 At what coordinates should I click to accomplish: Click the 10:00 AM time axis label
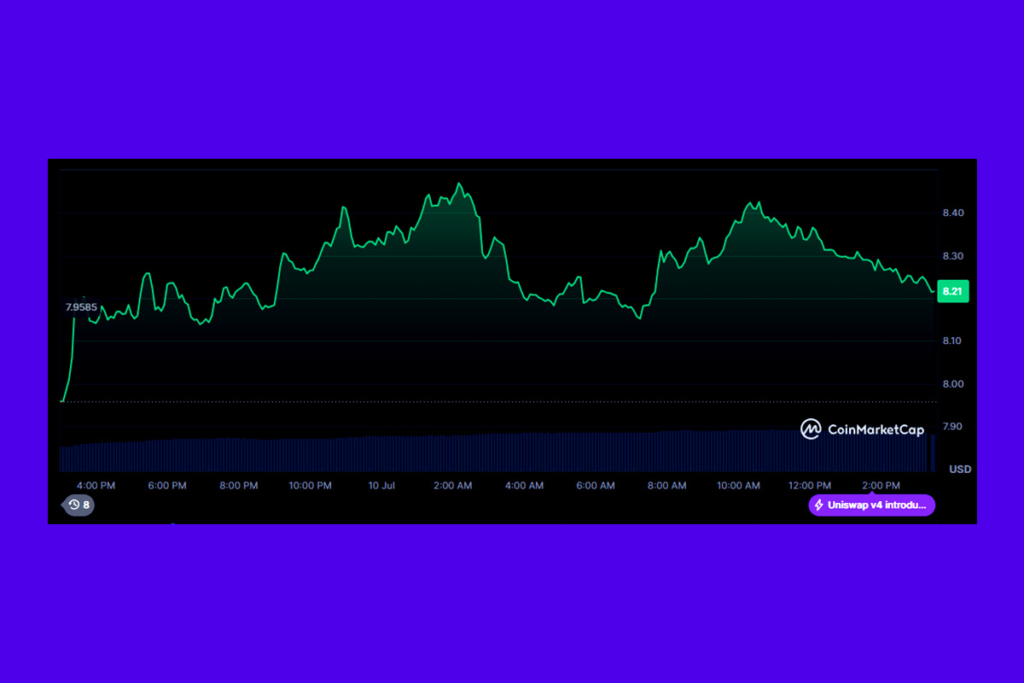(738, 486)
